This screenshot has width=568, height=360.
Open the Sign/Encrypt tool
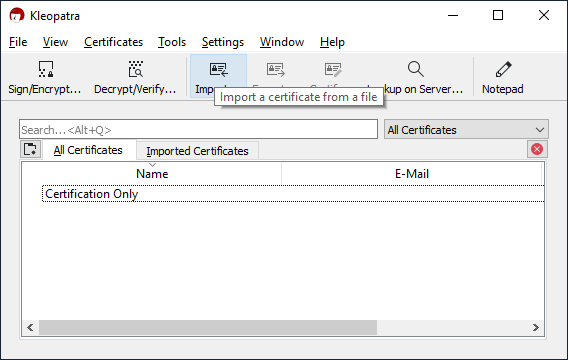[45, 76]
